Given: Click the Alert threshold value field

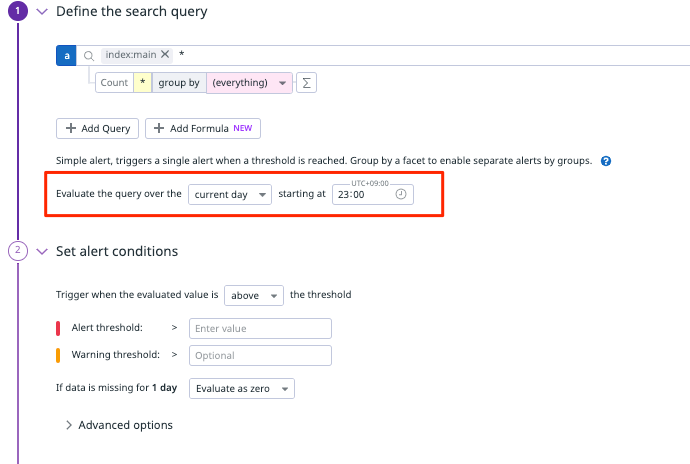Looking at the screenshot, I should (260, 328).
